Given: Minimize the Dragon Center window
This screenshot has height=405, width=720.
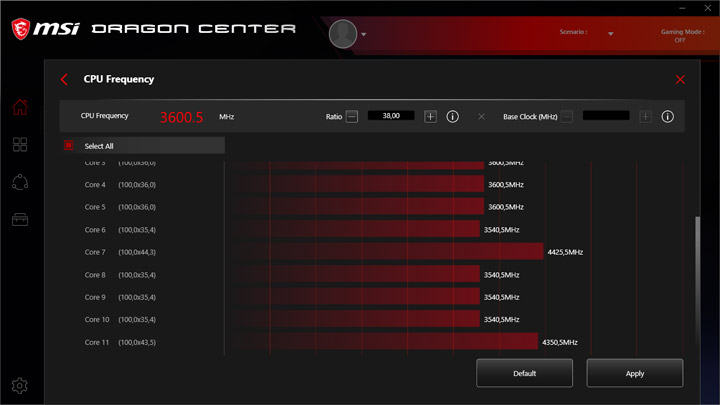Looking at the screenshot, I should (682, 8).
